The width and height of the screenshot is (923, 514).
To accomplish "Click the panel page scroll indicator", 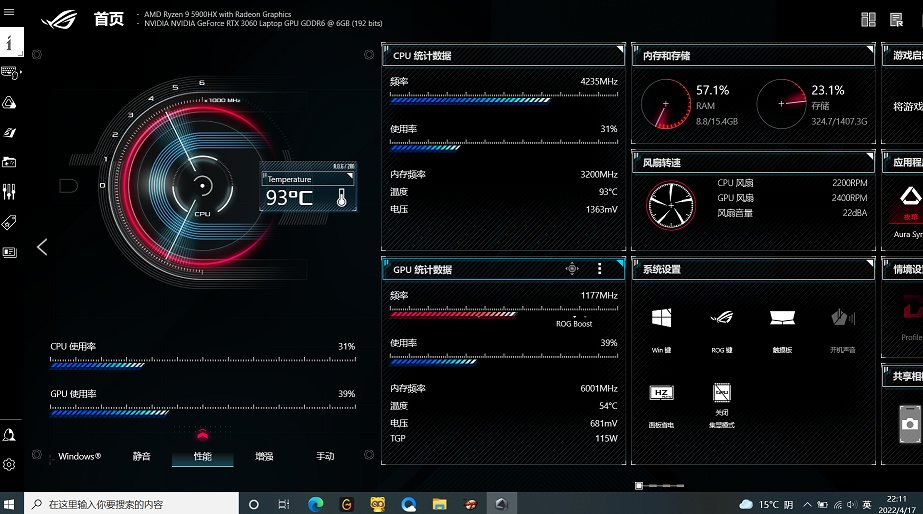I will 660,486.
